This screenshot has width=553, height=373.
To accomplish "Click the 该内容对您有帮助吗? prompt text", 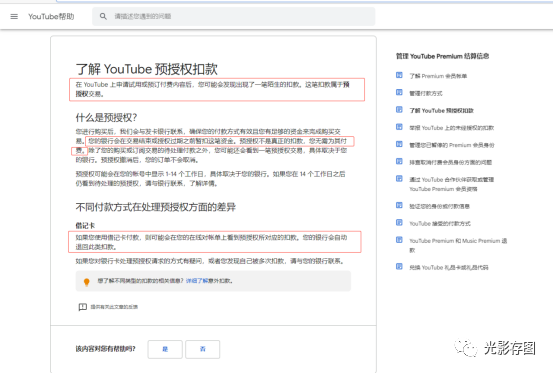I will point(105,349).
